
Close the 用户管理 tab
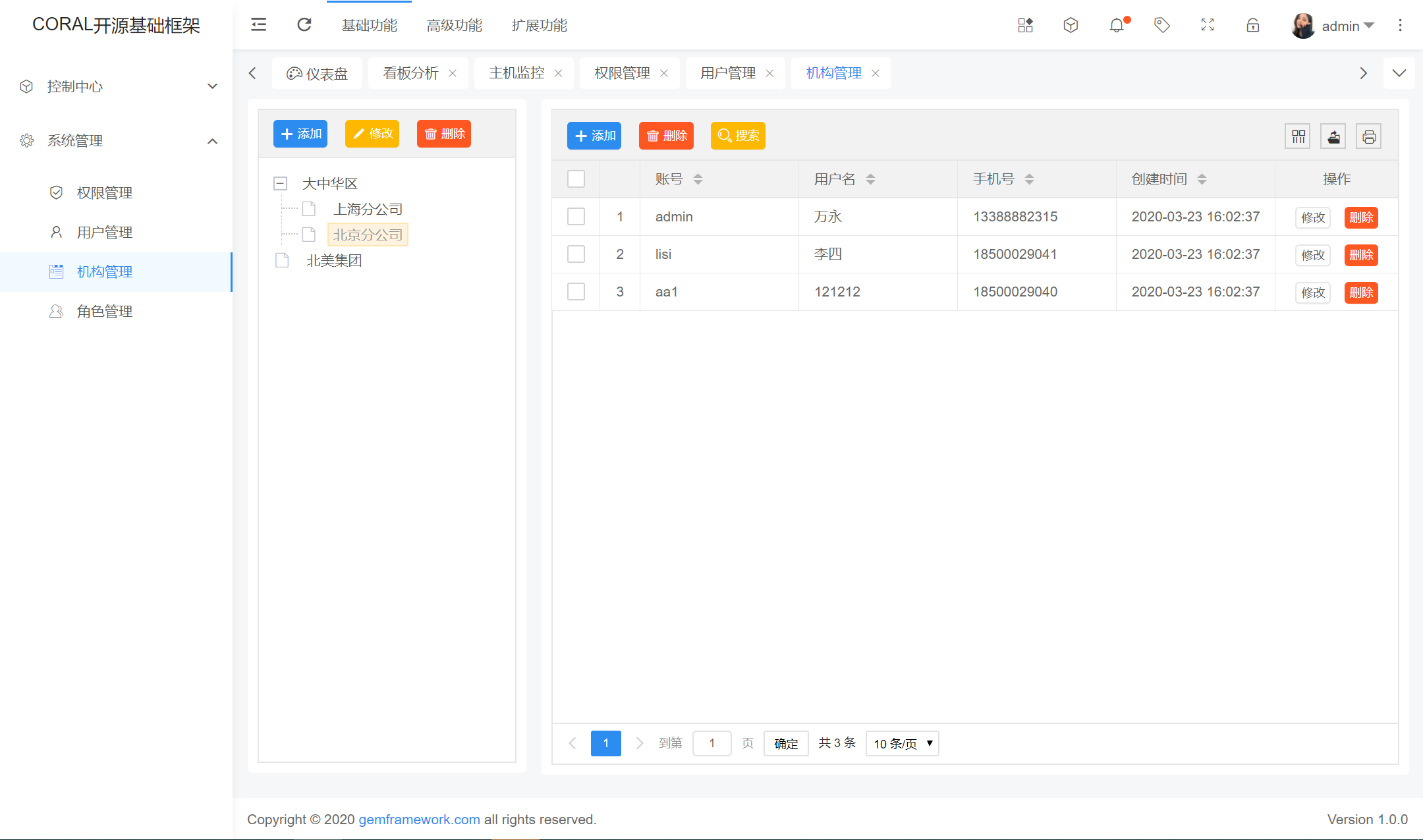pyautogui.click(x=769, y=73)
